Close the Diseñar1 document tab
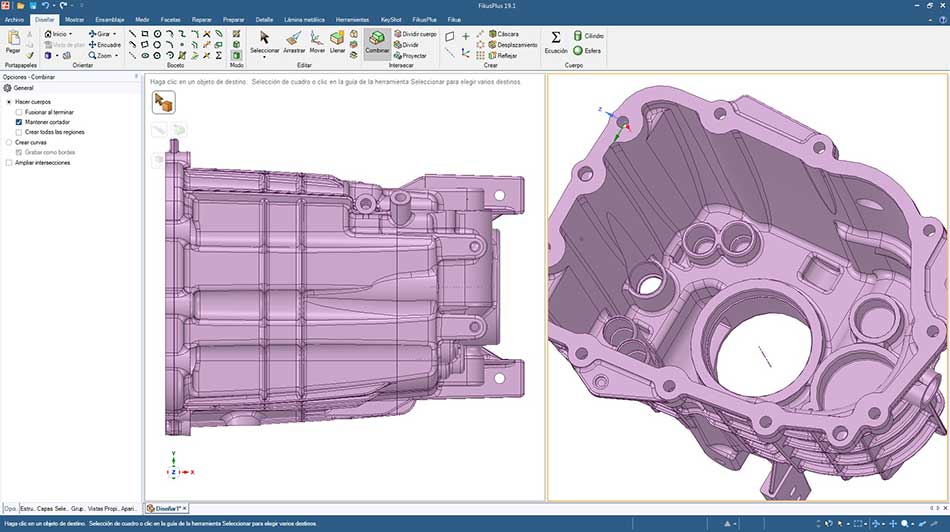The height and width of the screenshot is (532, 950). pyautogui.click(x=184, y=509)
